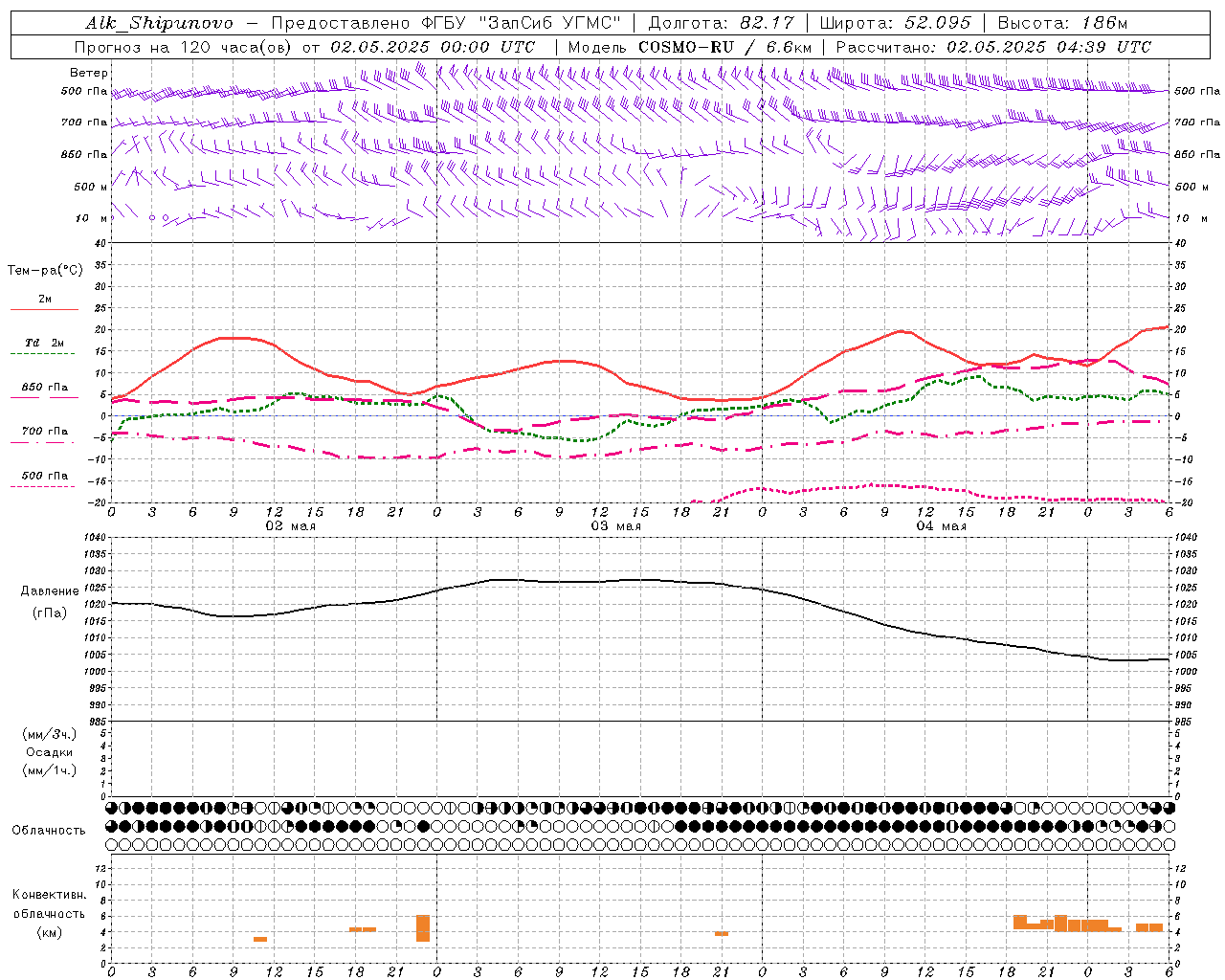Click the 2м temperature legend entry

tap(45, 299)
